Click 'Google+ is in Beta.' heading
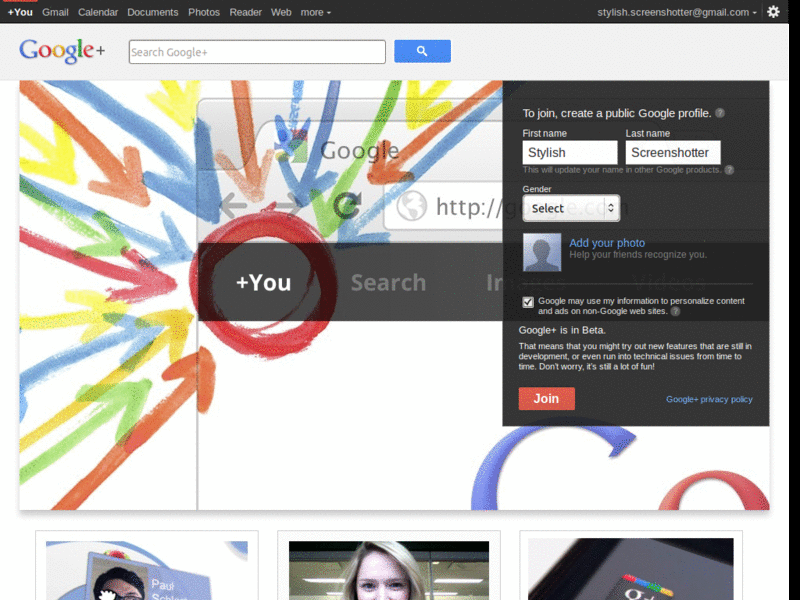The width and height of the screenshot is (800, 600). [x=562, y=330]
